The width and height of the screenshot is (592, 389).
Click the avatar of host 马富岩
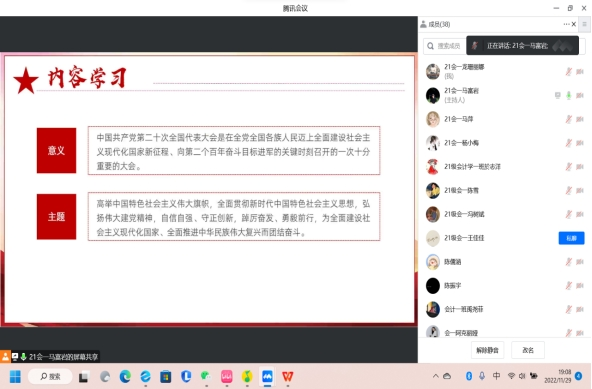433,96
